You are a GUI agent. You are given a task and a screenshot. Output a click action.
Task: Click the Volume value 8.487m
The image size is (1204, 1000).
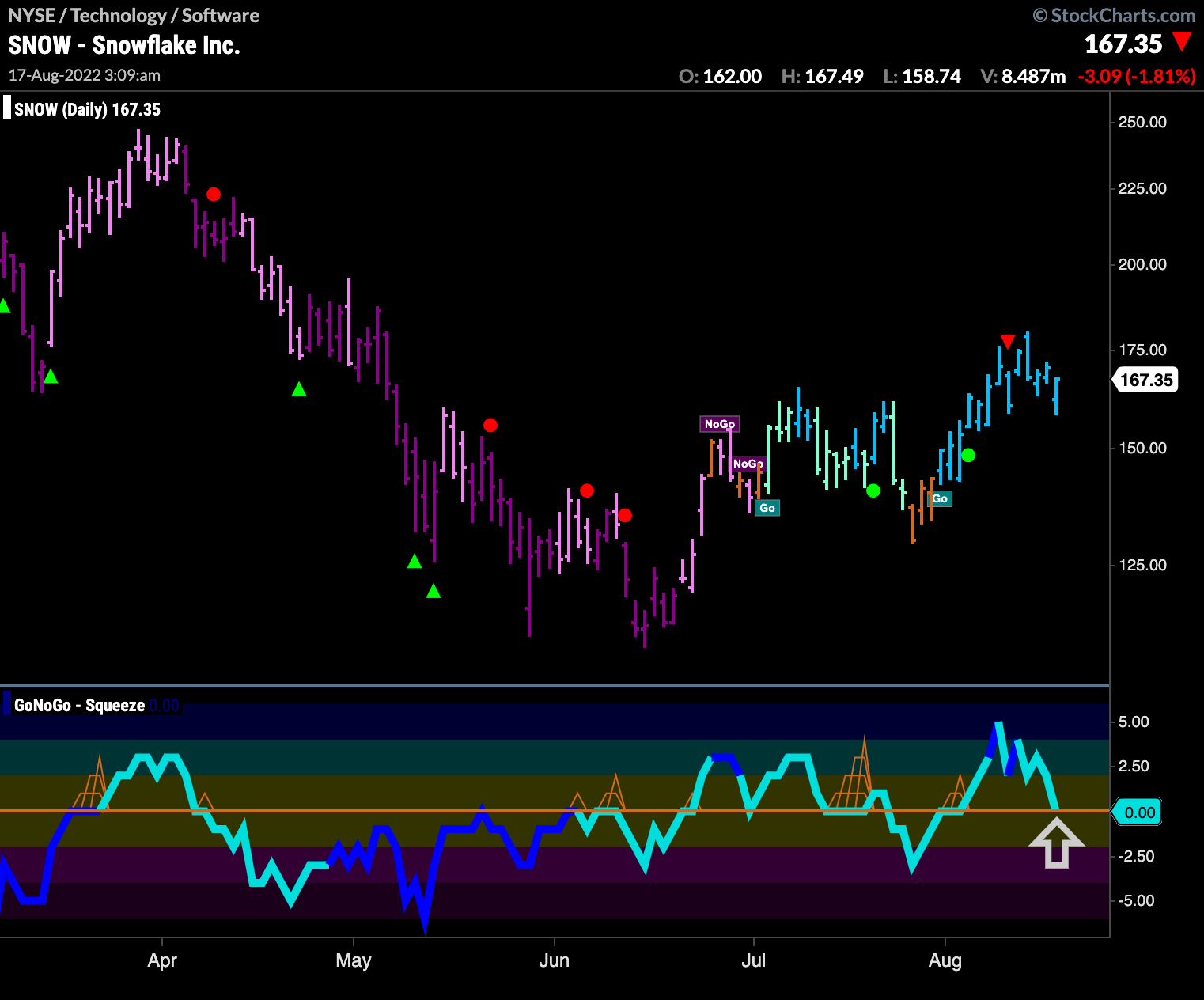pos(1034,77)
